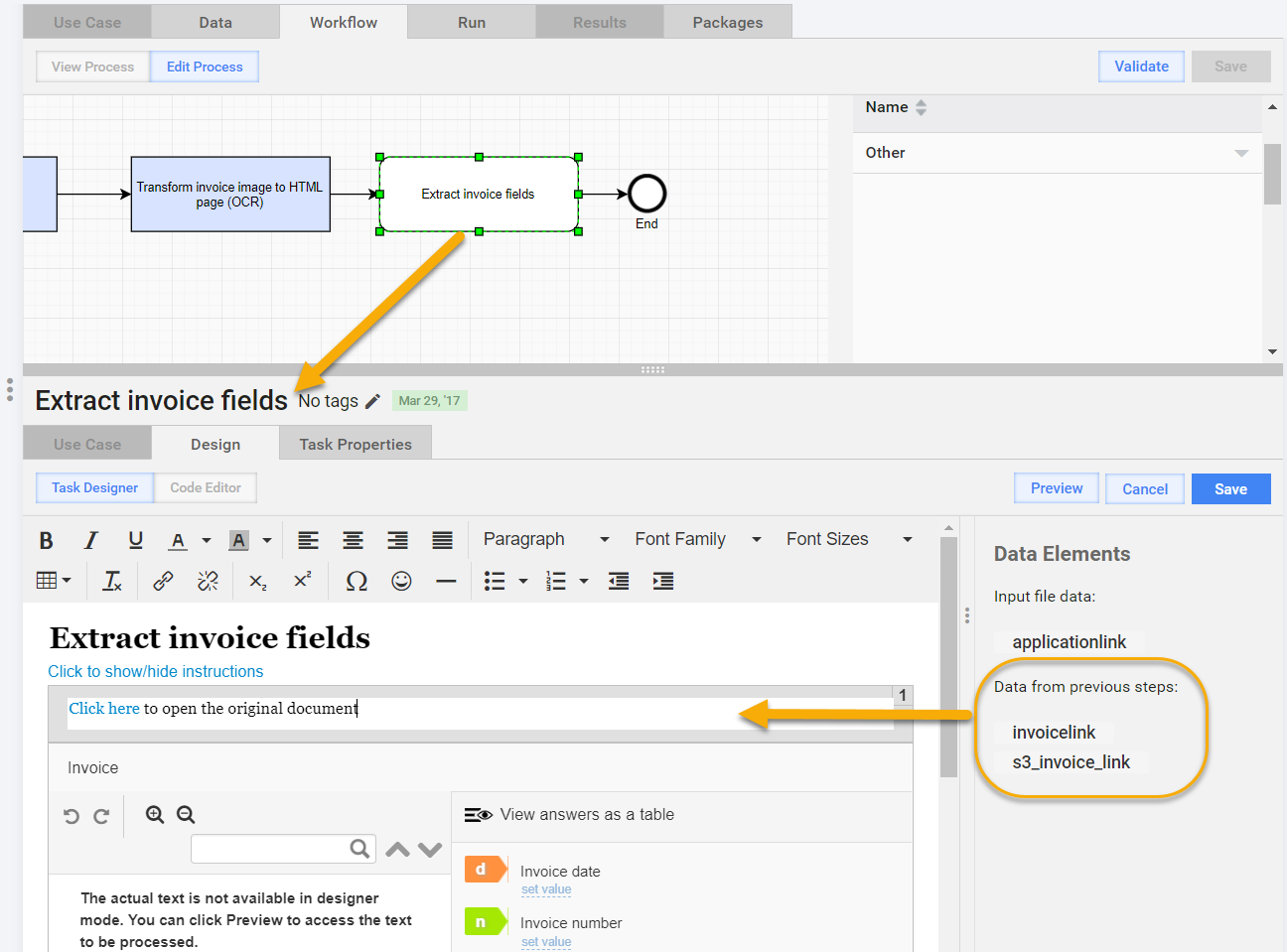Click the Validate button
Screen dimensions: 1287x952
(1141, 67)
